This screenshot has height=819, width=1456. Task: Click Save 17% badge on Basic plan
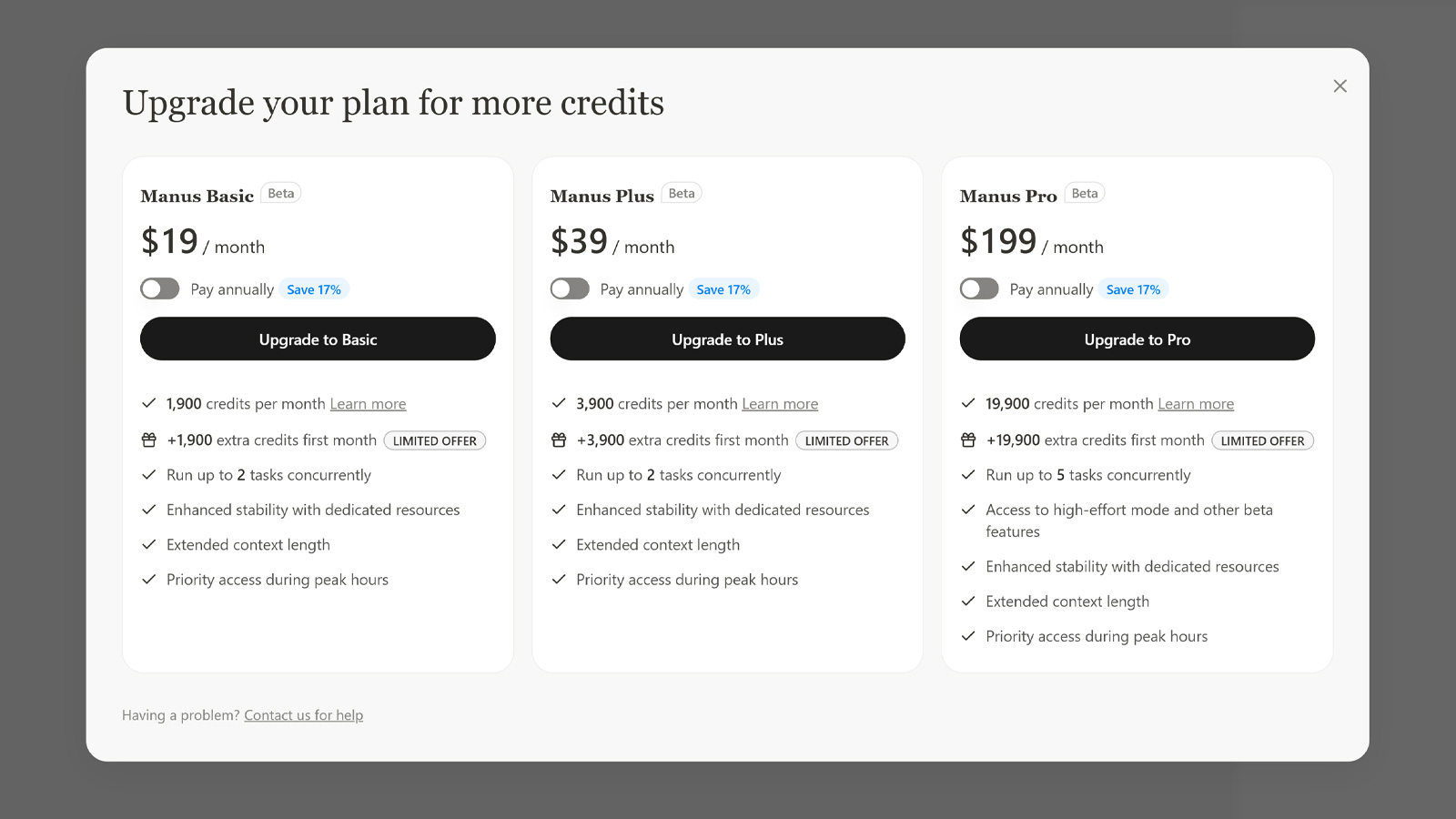(314, 290)
